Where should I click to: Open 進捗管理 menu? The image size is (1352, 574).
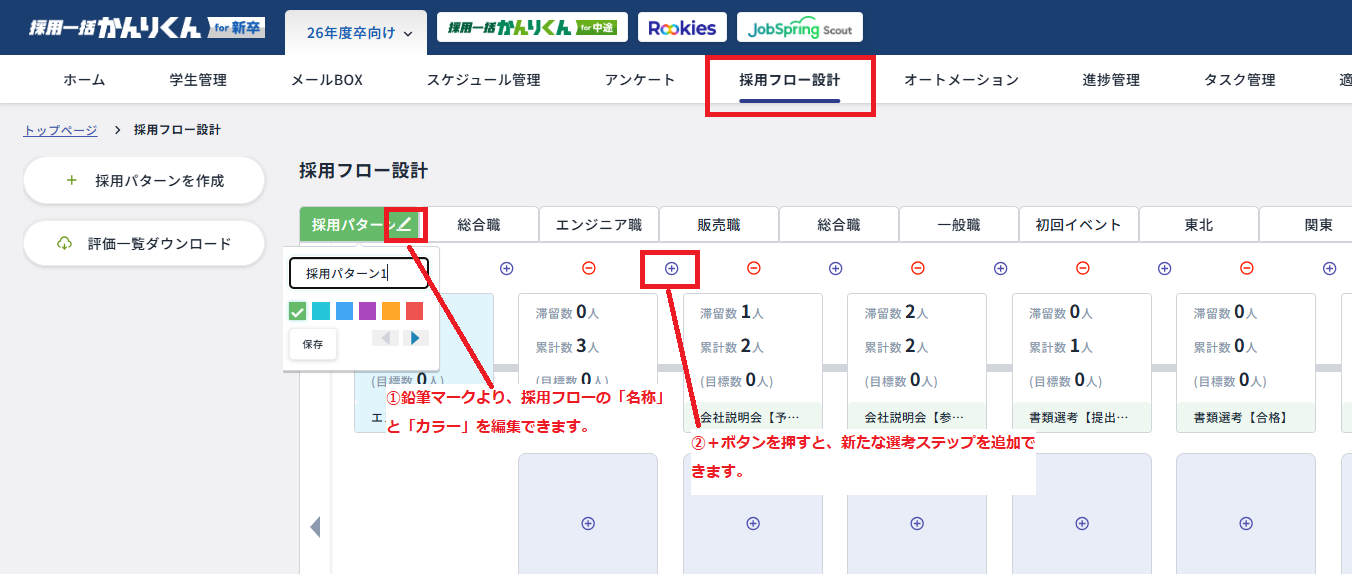pos(1111,80)
